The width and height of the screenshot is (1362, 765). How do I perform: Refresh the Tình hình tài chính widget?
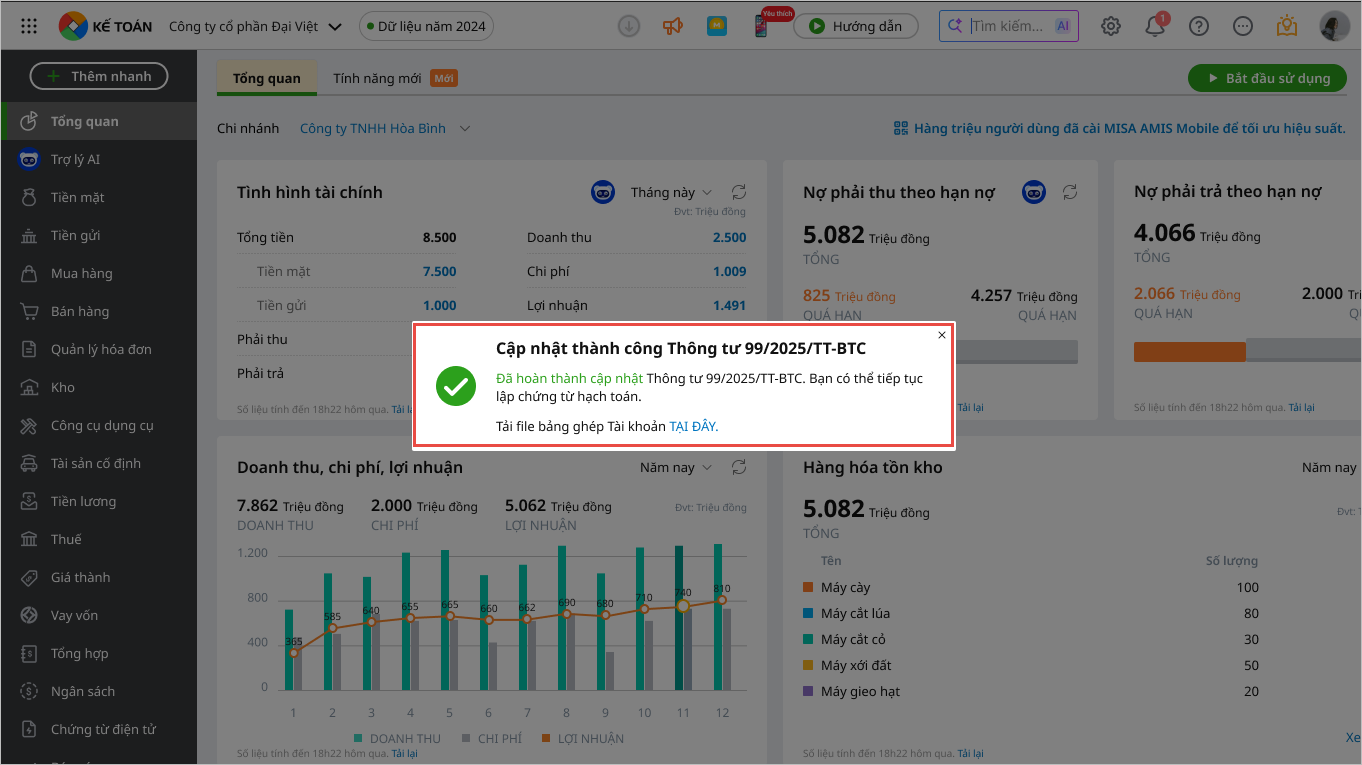click(739, 192)
